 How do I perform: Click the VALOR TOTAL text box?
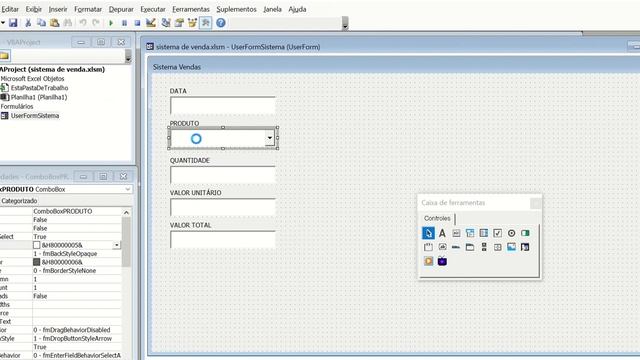[x=223, y=240]
